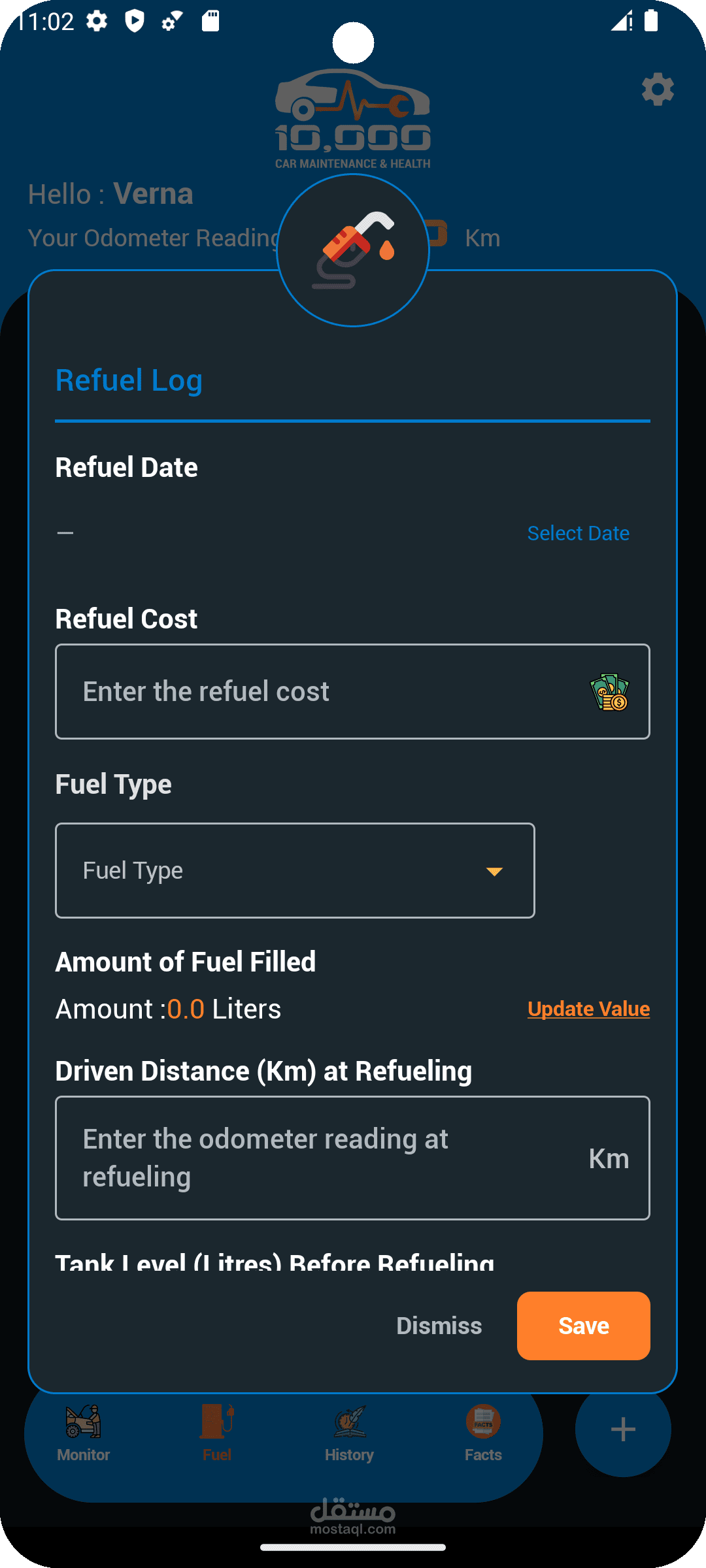706x1568 pixels.
Task: Tap the user name Verna
Action: (153, 194)
